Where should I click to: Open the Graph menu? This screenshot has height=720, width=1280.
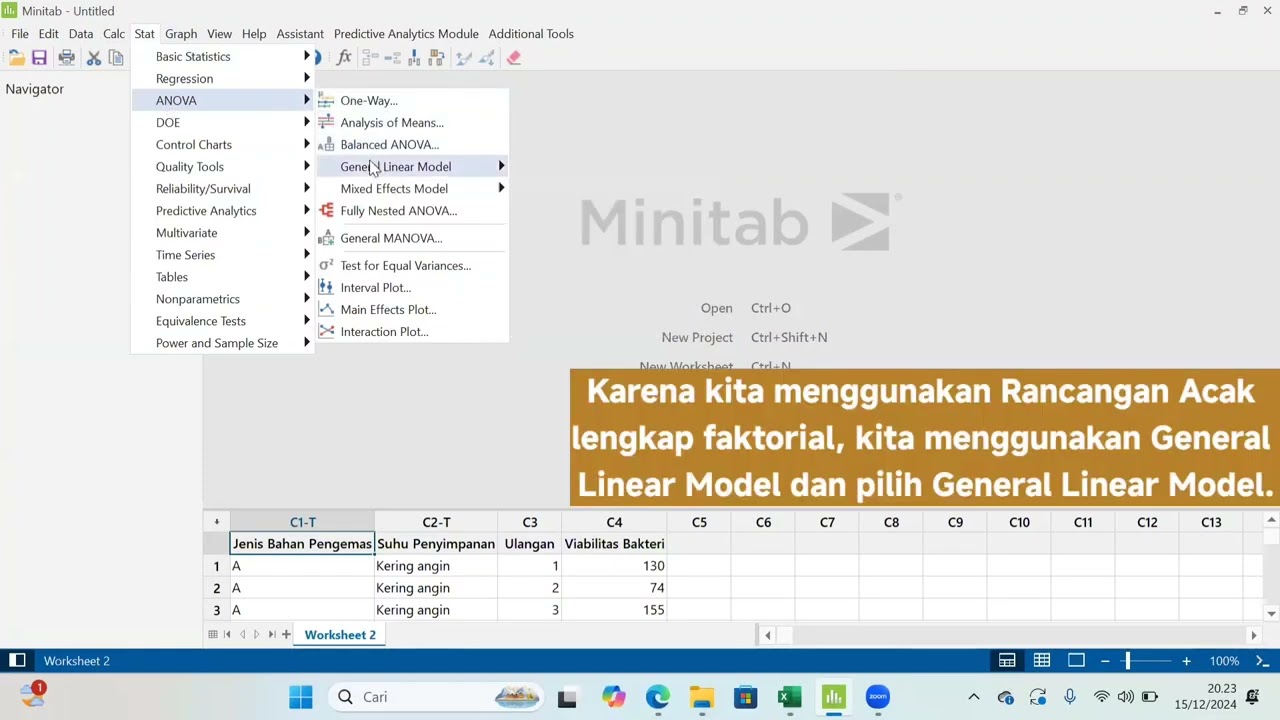pos(181,34)
